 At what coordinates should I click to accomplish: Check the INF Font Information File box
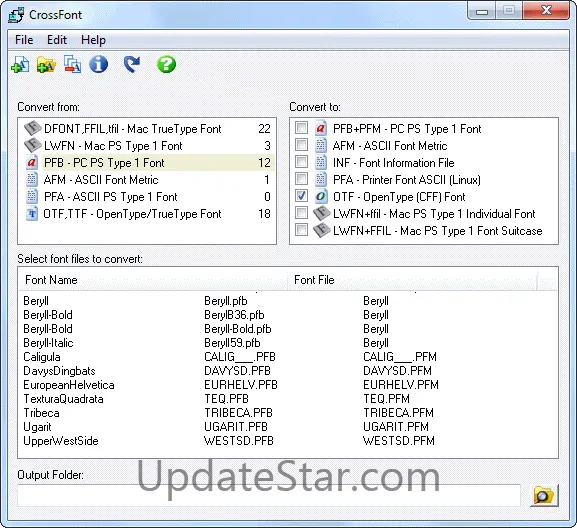tap(301, 162)
